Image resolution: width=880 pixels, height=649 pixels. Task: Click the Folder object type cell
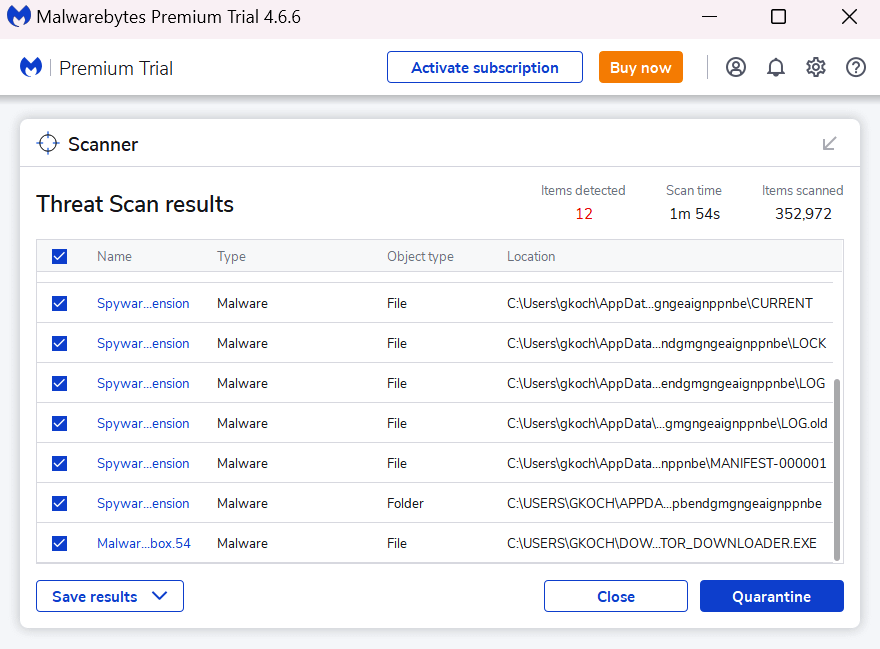(x=405, y=504)
